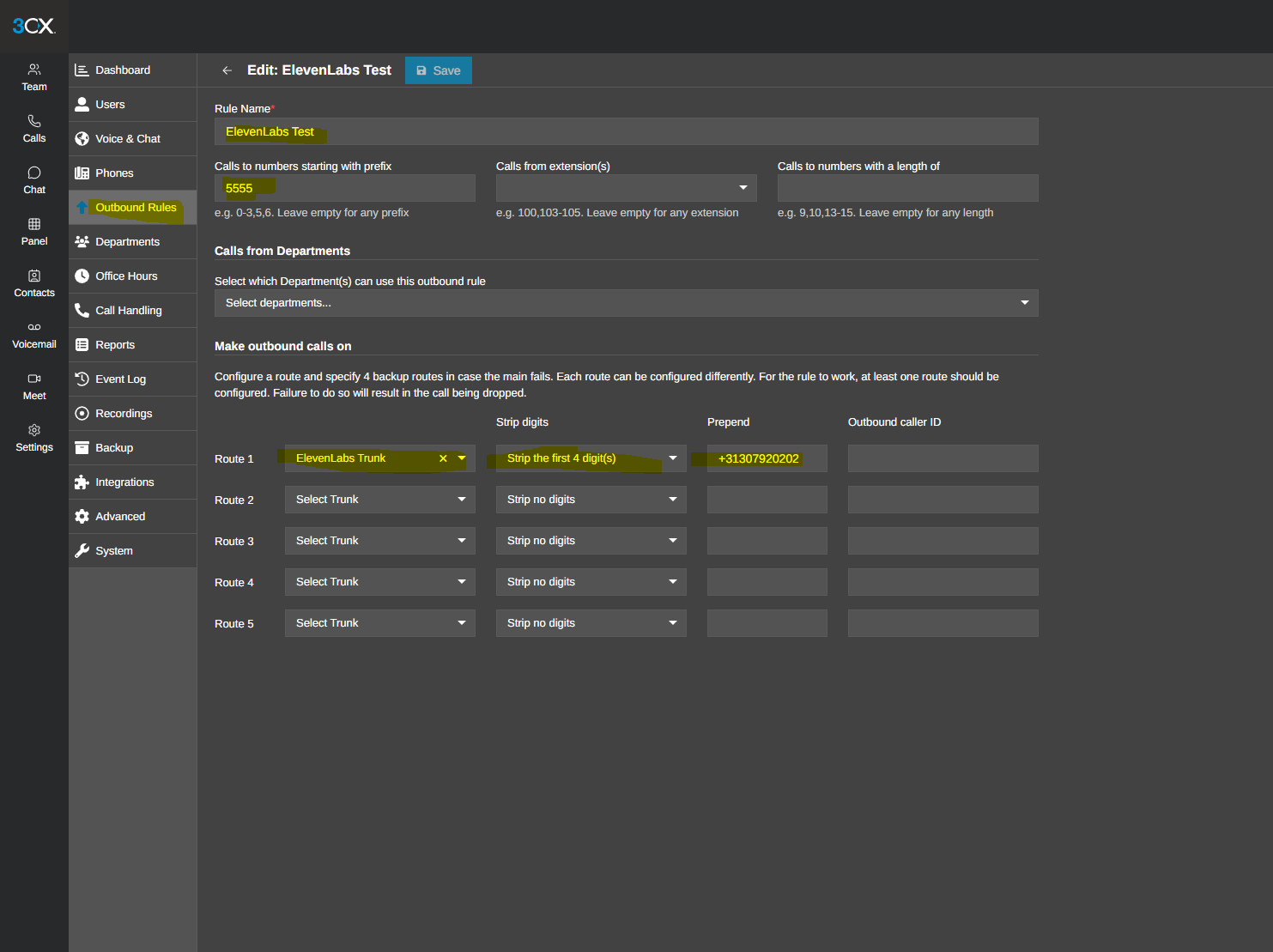Click the Route 1 Prepend field
Screen dimensions: 1273x952
tap(767, 458)
